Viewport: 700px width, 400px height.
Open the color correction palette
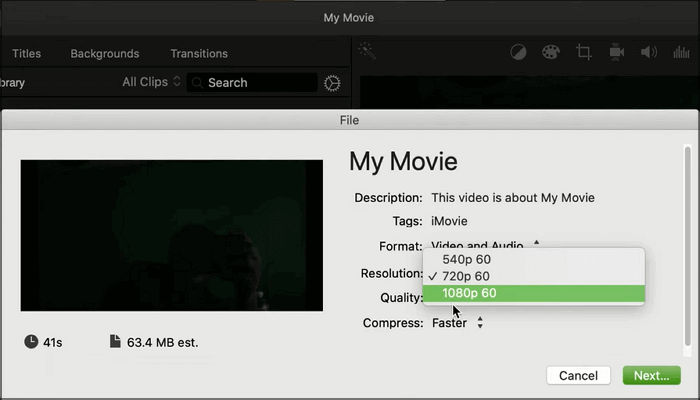[x=551, y=52]
